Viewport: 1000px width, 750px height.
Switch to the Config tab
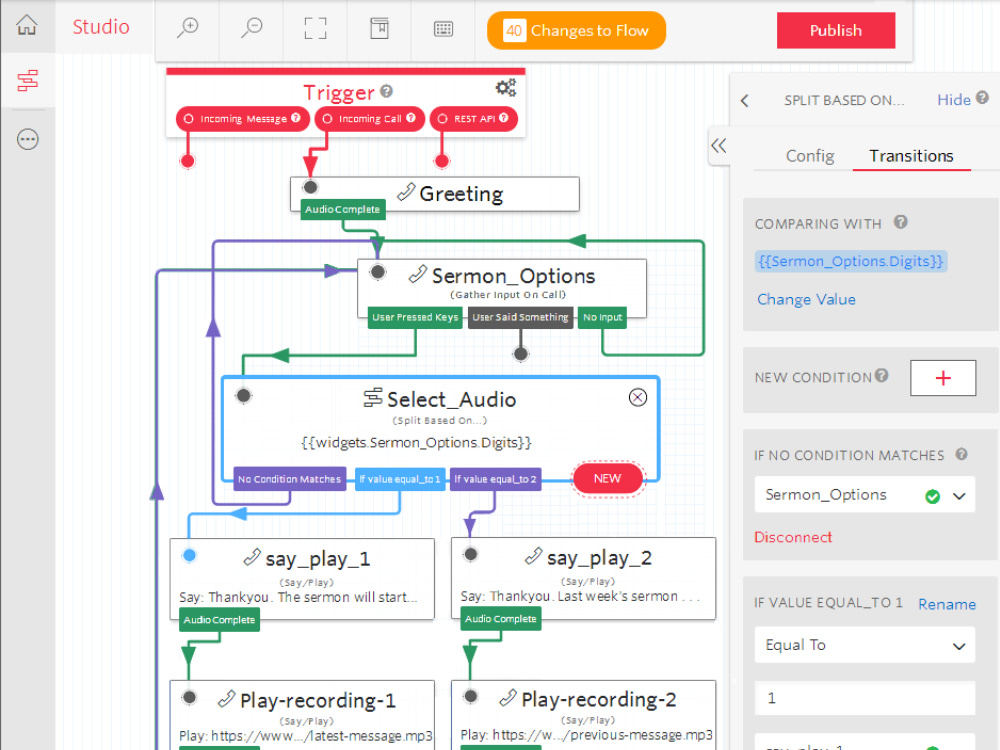[x=809, y=156]
